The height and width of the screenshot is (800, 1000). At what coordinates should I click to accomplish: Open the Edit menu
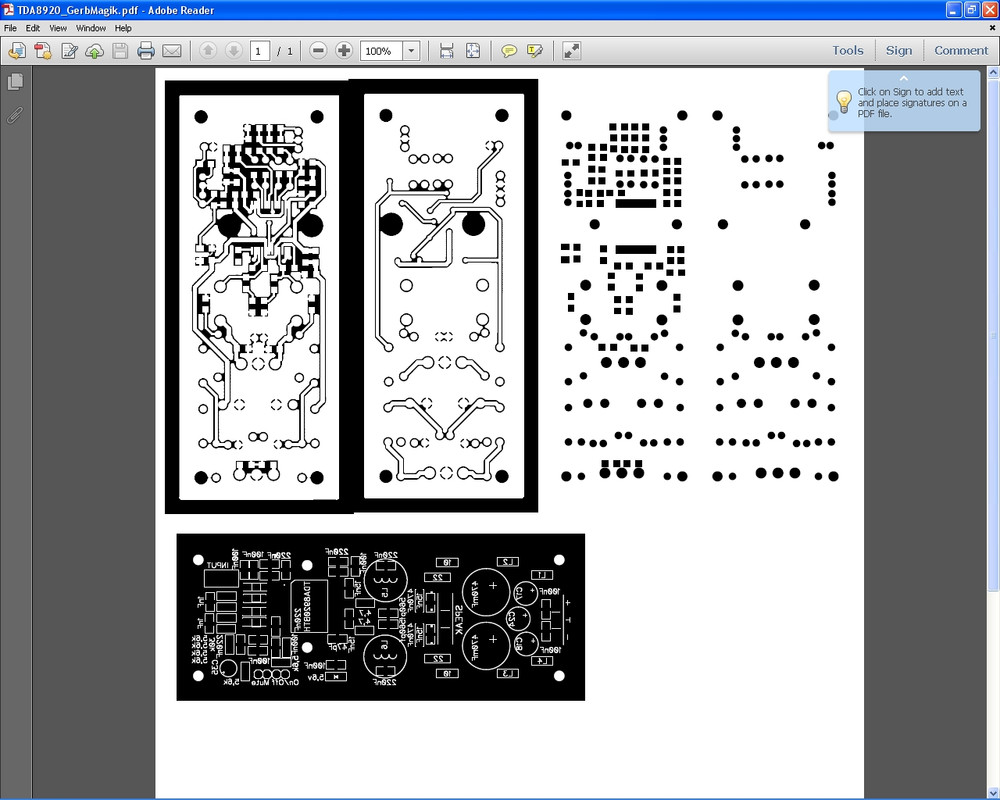click(x=33, y=28)
